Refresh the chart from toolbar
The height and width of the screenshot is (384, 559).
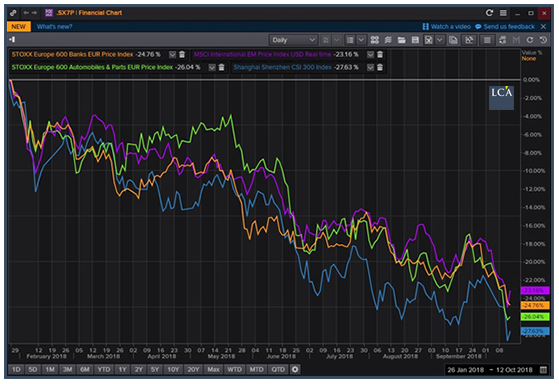pos(530,40)
